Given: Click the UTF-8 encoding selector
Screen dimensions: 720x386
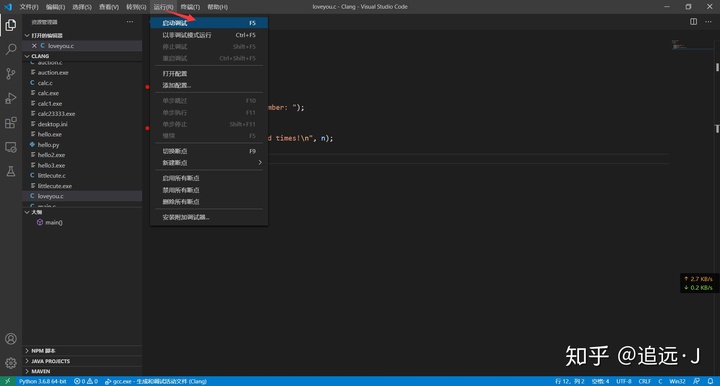Looking at the screenshot, I should (624, 381).
